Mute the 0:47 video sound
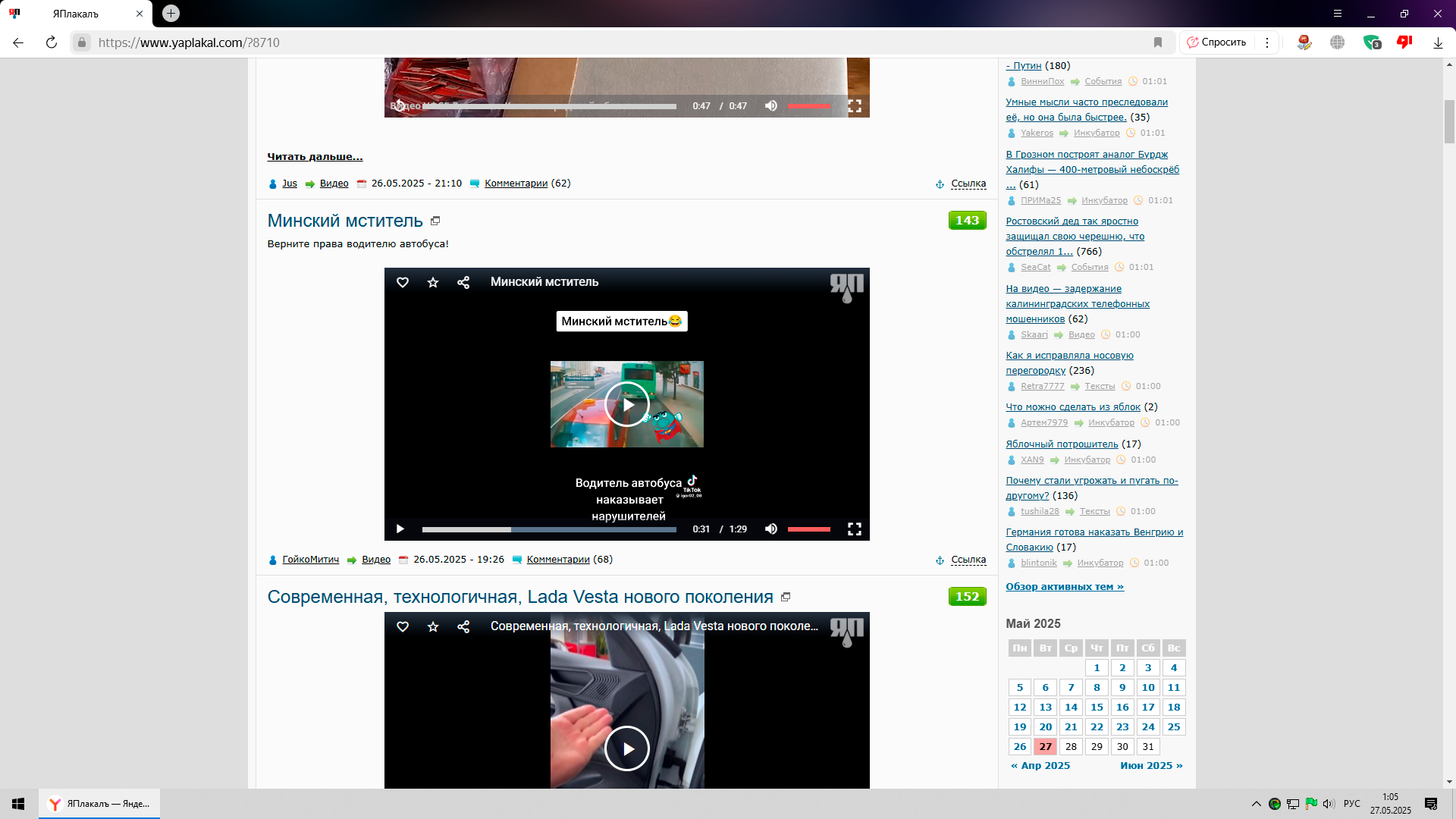The image size is (1456, 819). click(x=771, y=105)
